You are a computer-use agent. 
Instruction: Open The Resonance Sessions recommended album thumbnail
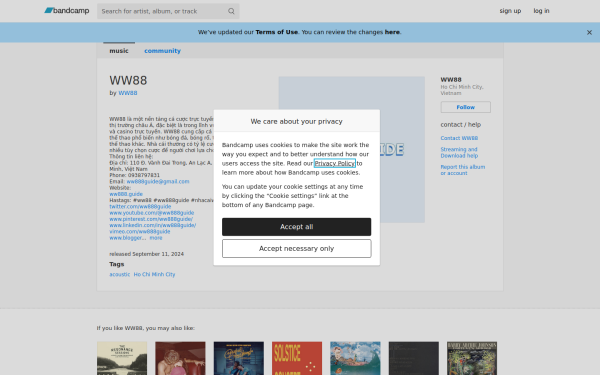pyautogui.click(x=122, y=358)
